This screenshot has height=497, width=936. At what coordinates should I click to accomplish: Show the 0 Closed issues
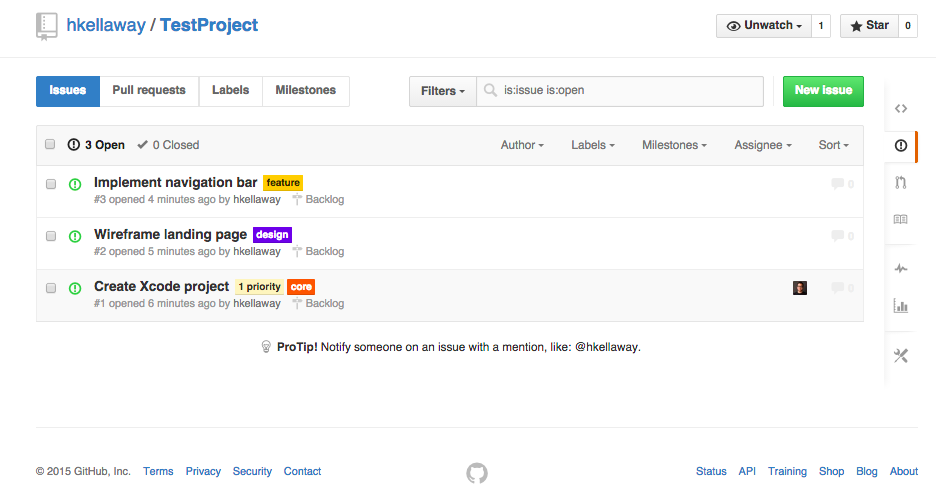(x=168, y=145)
